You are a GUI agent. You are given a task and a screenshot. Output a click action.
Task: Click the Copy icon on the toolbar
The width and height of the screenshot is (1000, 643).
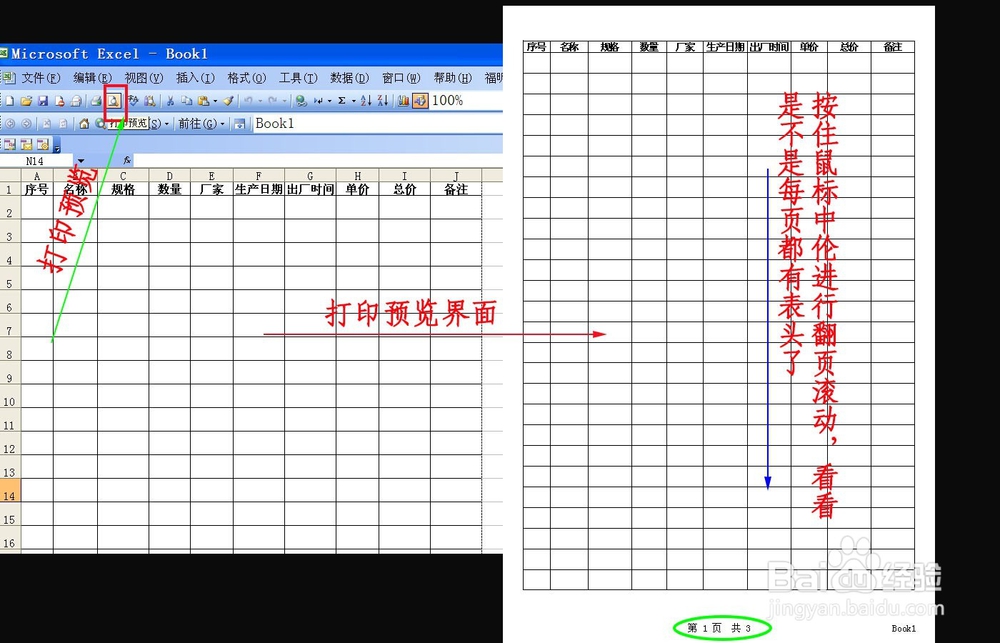pyautogui.click(x=185, y=101)
